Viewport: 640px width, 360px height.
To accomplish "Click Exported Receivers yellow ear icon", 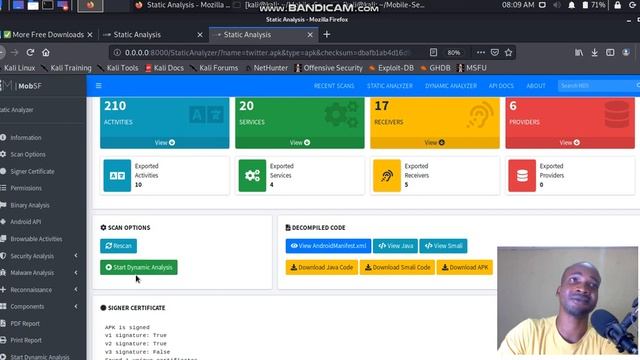I will click(x=387, y=176).
